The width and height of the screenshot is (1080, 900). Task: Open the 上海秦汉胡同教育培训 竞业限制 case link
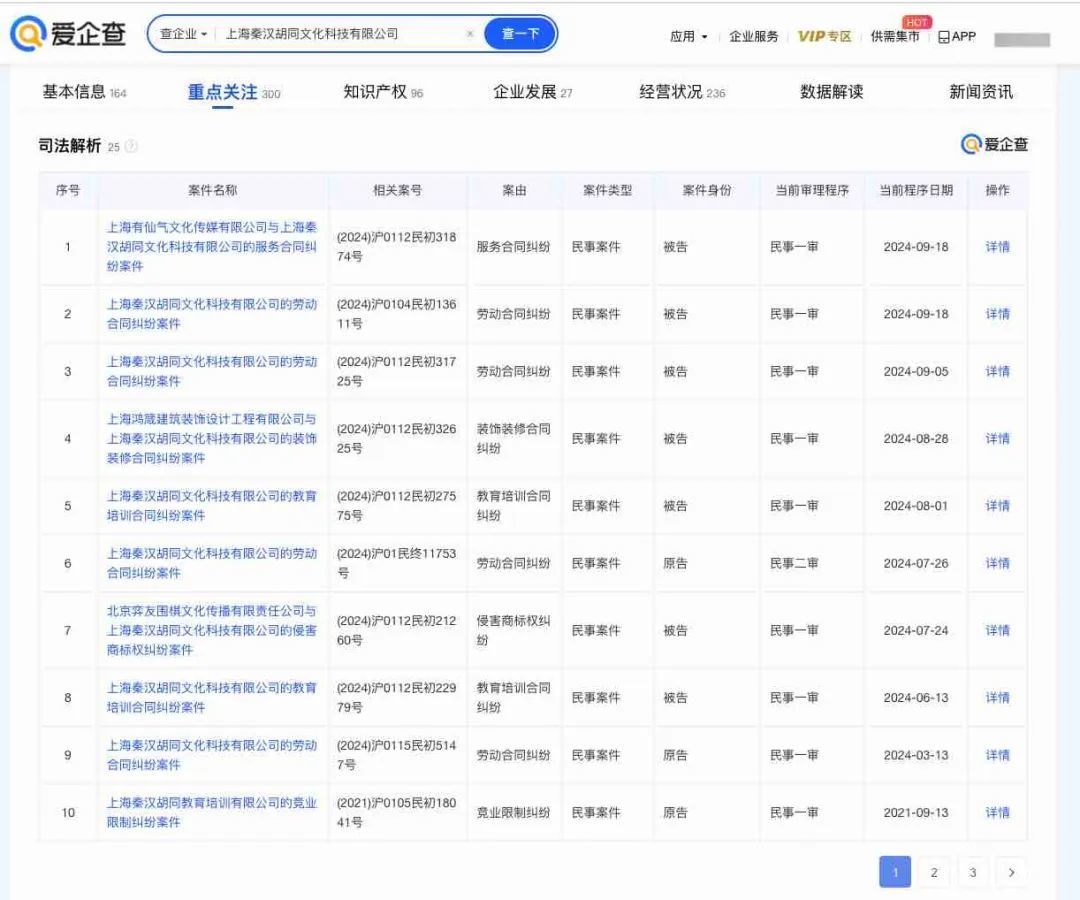point(212,813)
